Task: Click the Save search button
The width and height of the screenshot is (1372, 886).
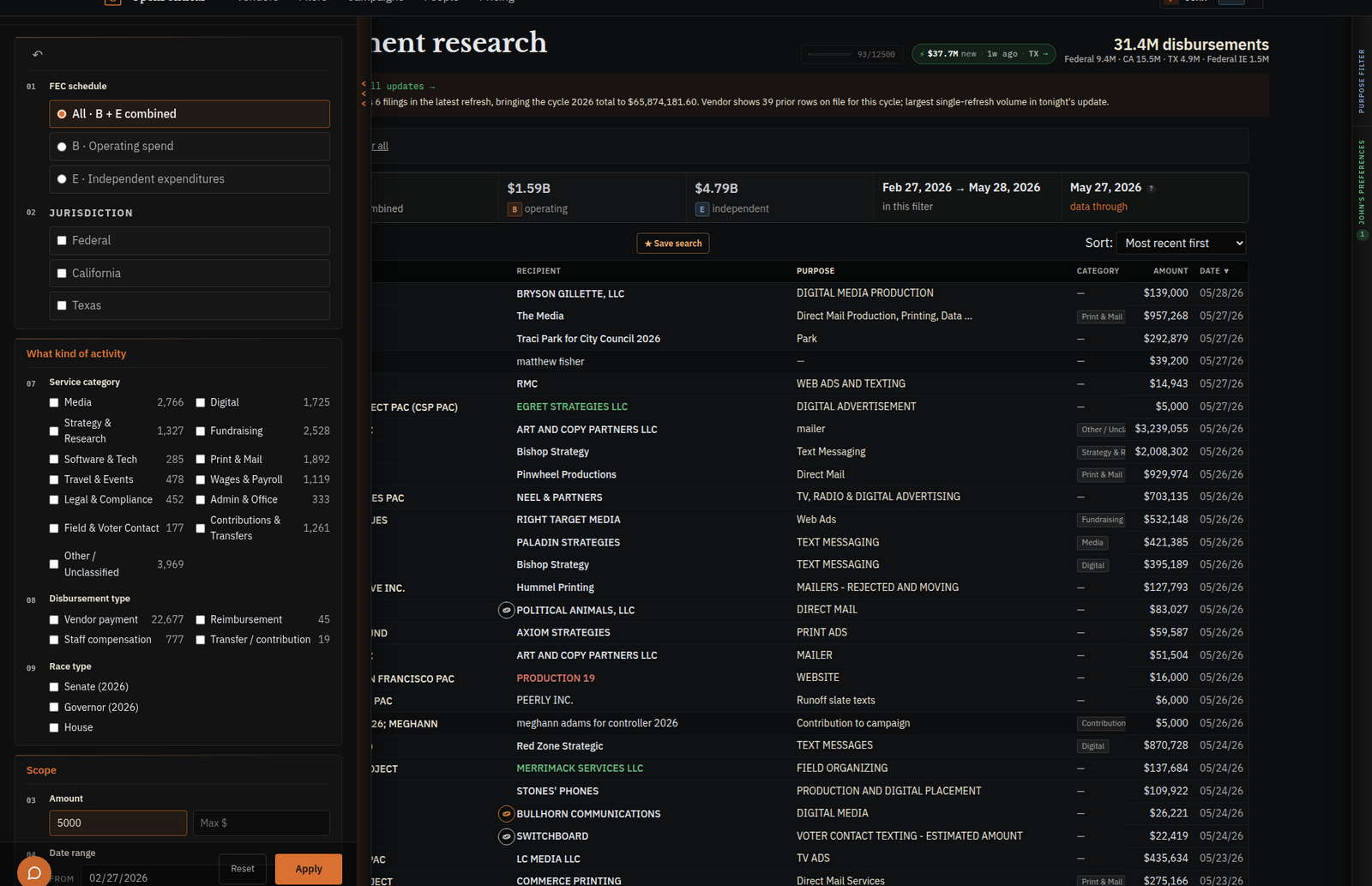Action: pyautogui.click(x=673, y=244)
